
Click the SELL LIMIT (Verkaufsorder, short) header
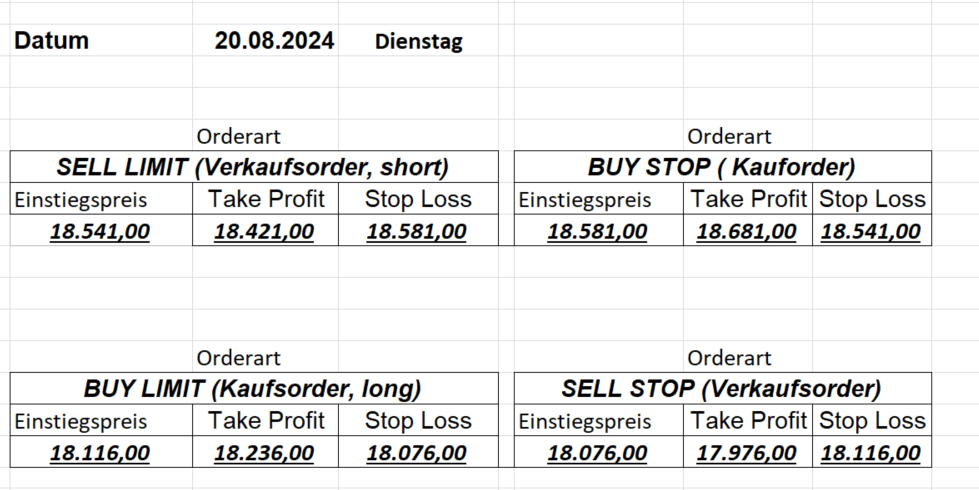tap(253, 167)
